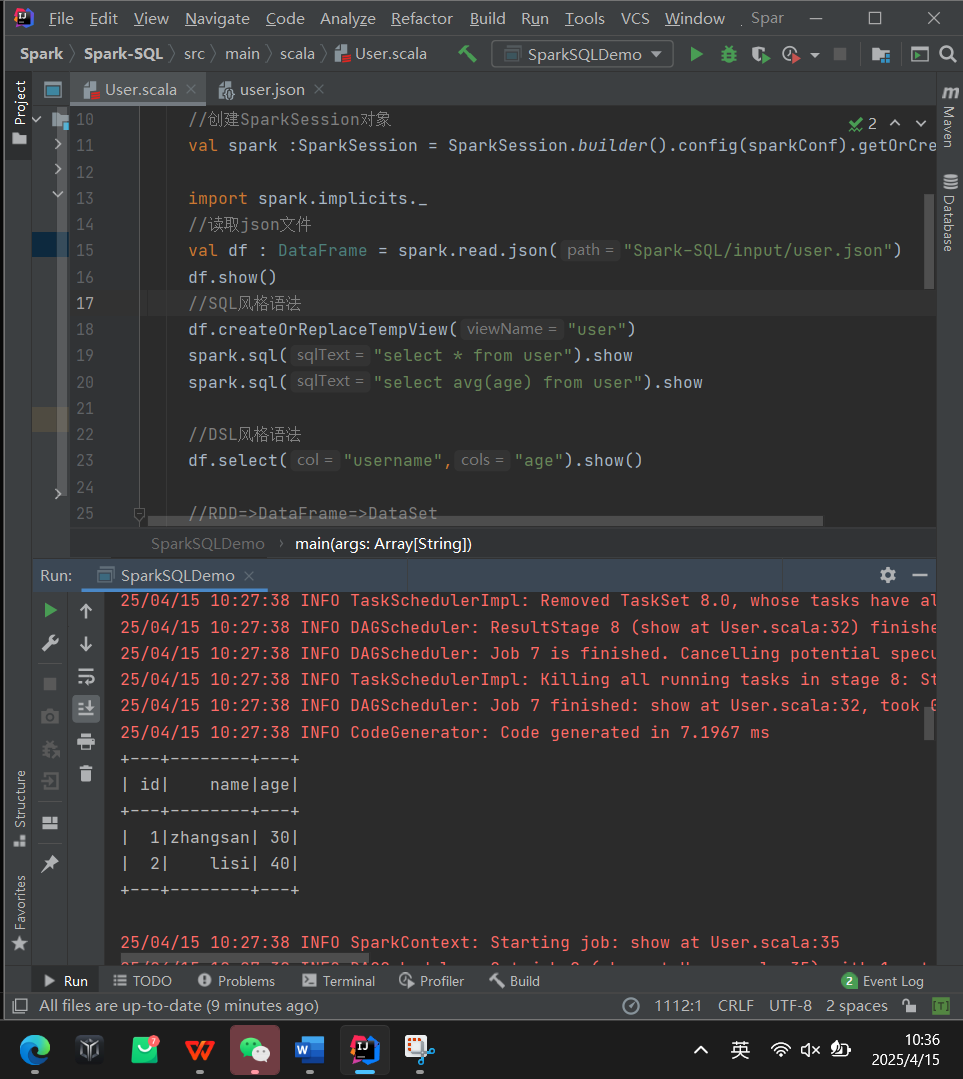Rerun SparkSQLDemo in the Run panel

50,610
